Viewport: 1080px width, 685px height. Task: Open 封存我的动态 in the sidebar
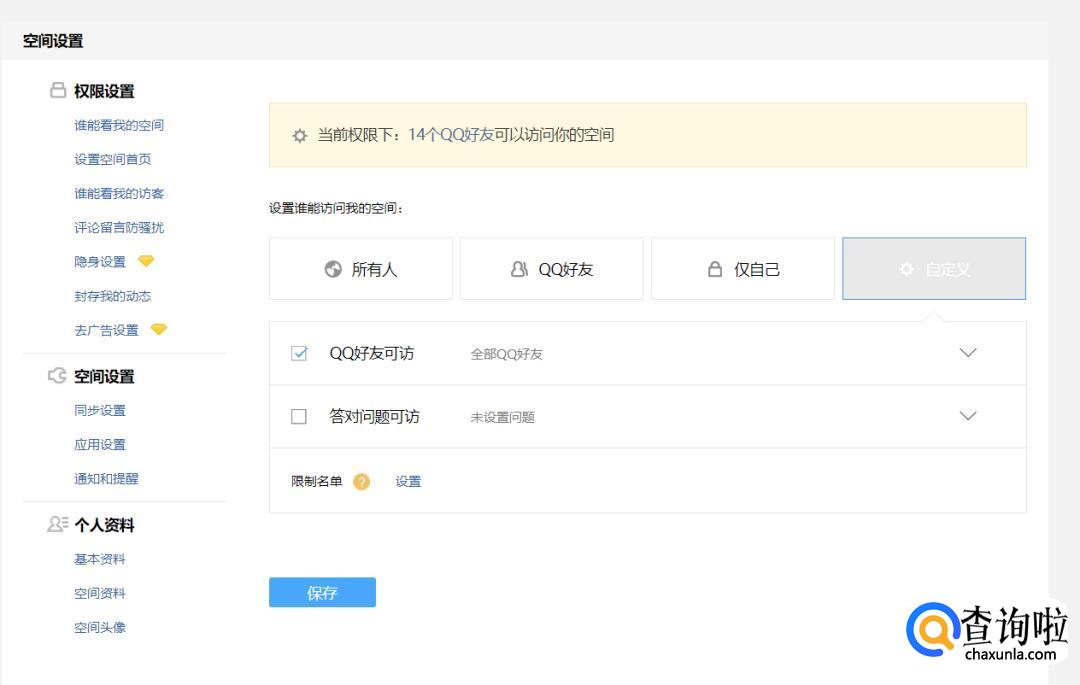point(113,296)
